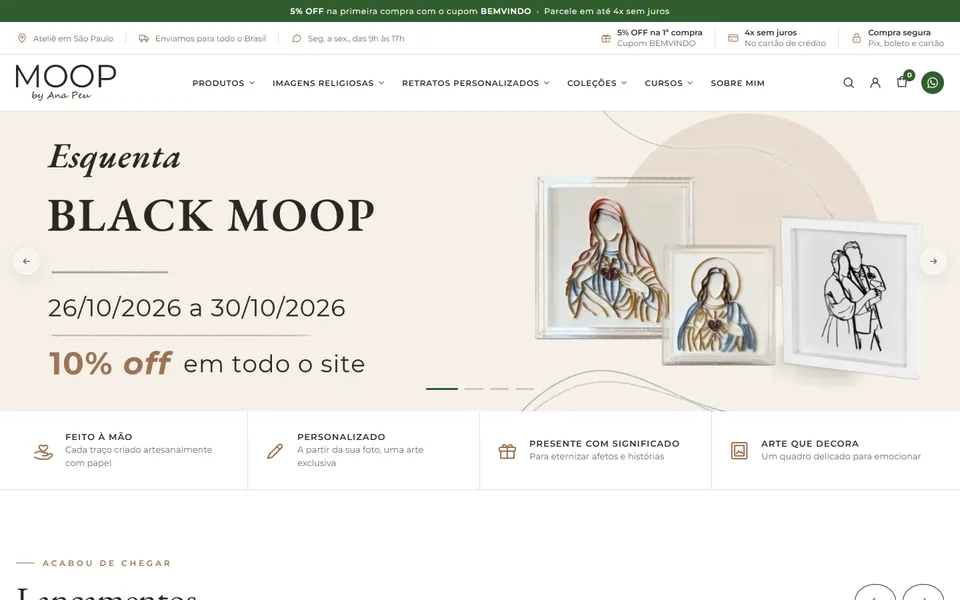
Task: Expand the Cursos chevron
Action: [x=690, y=83]
